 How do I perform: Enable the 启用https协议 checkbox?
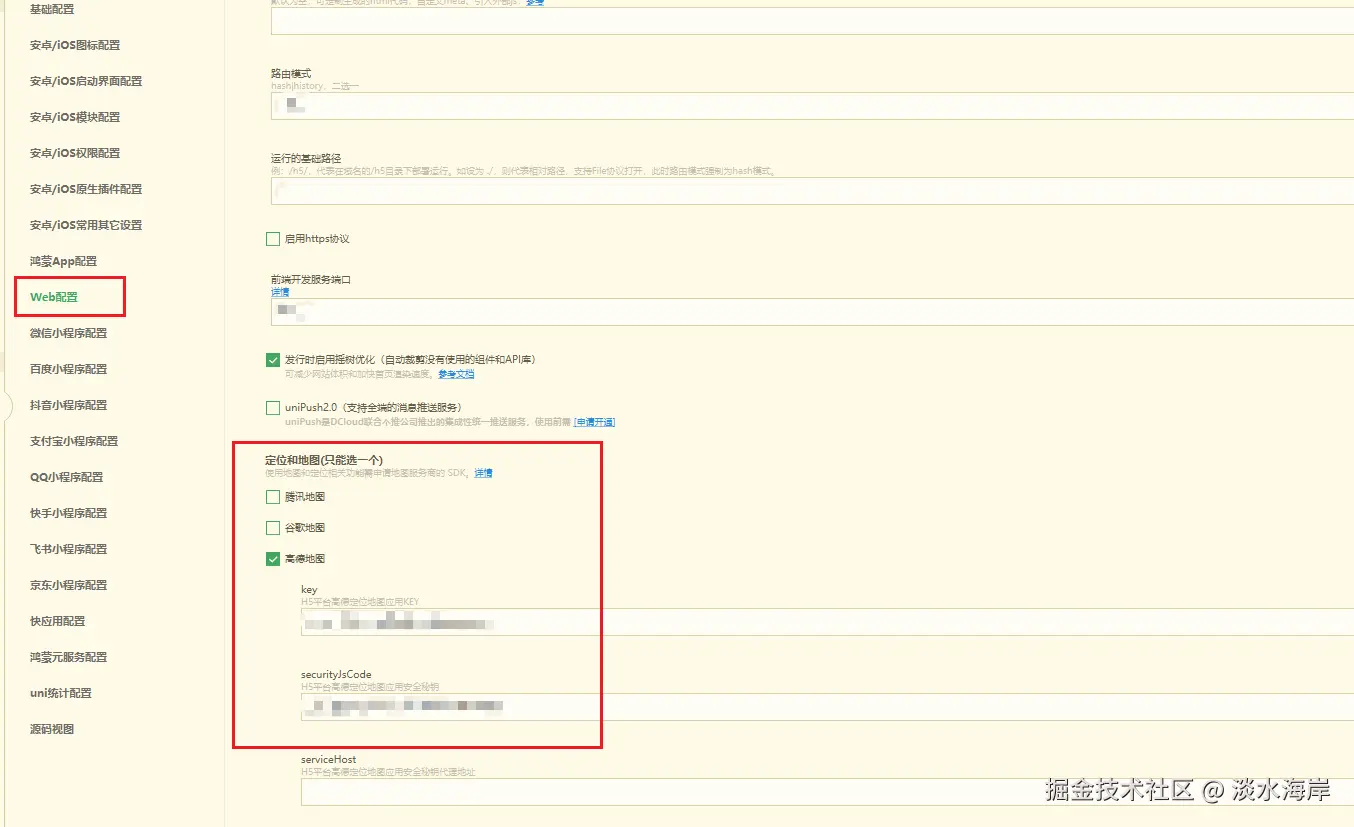click(273, 239)
